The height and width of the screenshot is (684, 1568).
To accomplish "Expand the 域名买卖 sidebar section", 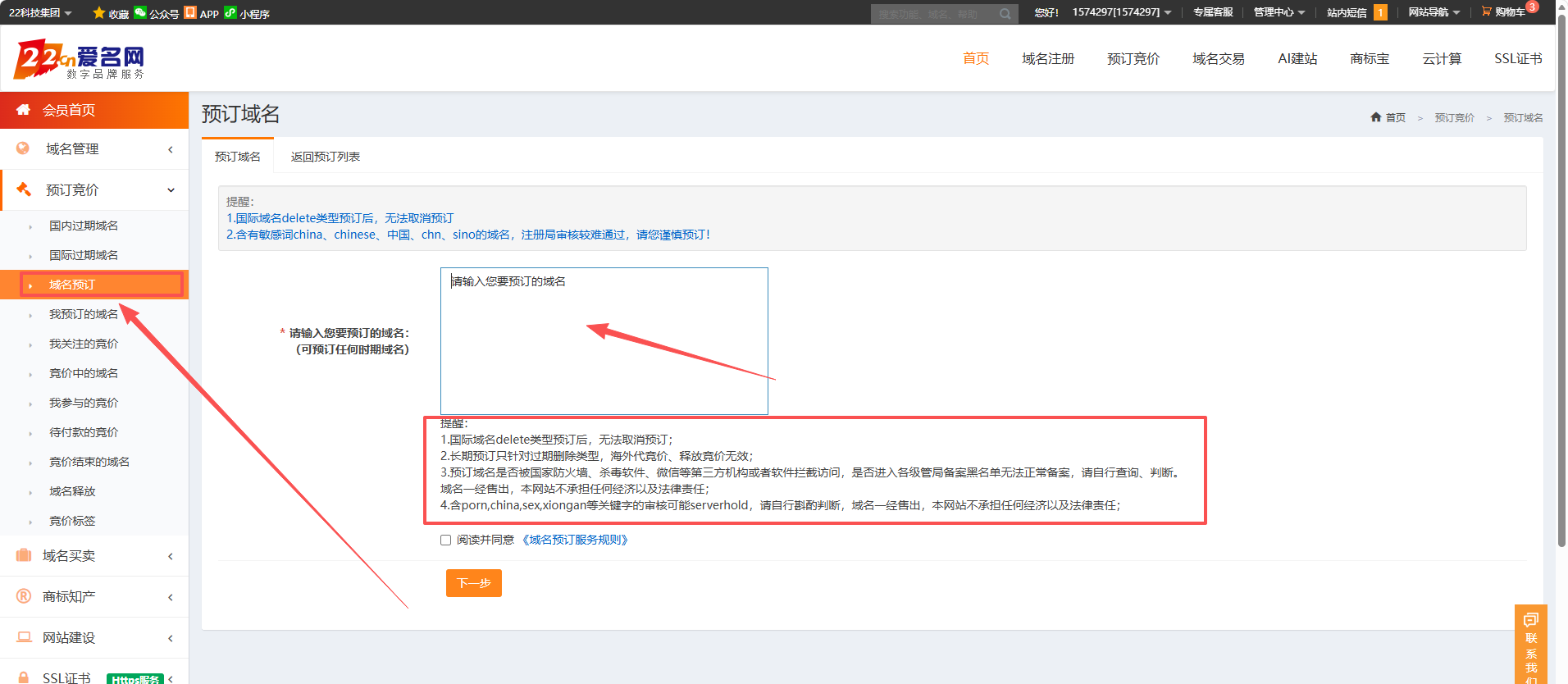I will pyautogui.click(x=94, y=555).
